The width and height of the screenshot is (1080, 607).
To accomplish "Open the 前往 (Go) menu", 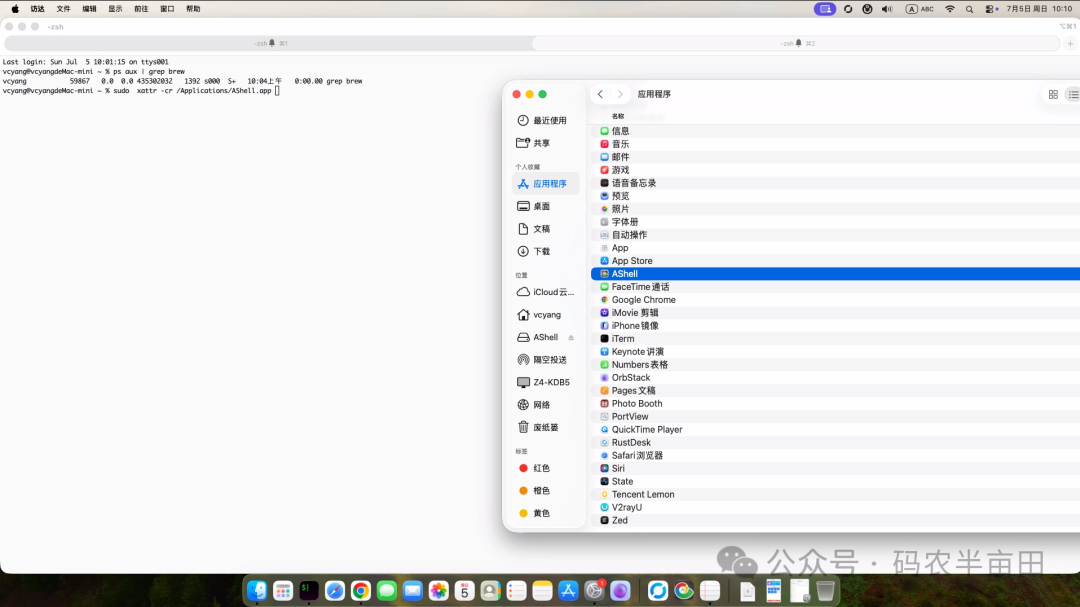I will pyautogui.click(x=141, y=9).
